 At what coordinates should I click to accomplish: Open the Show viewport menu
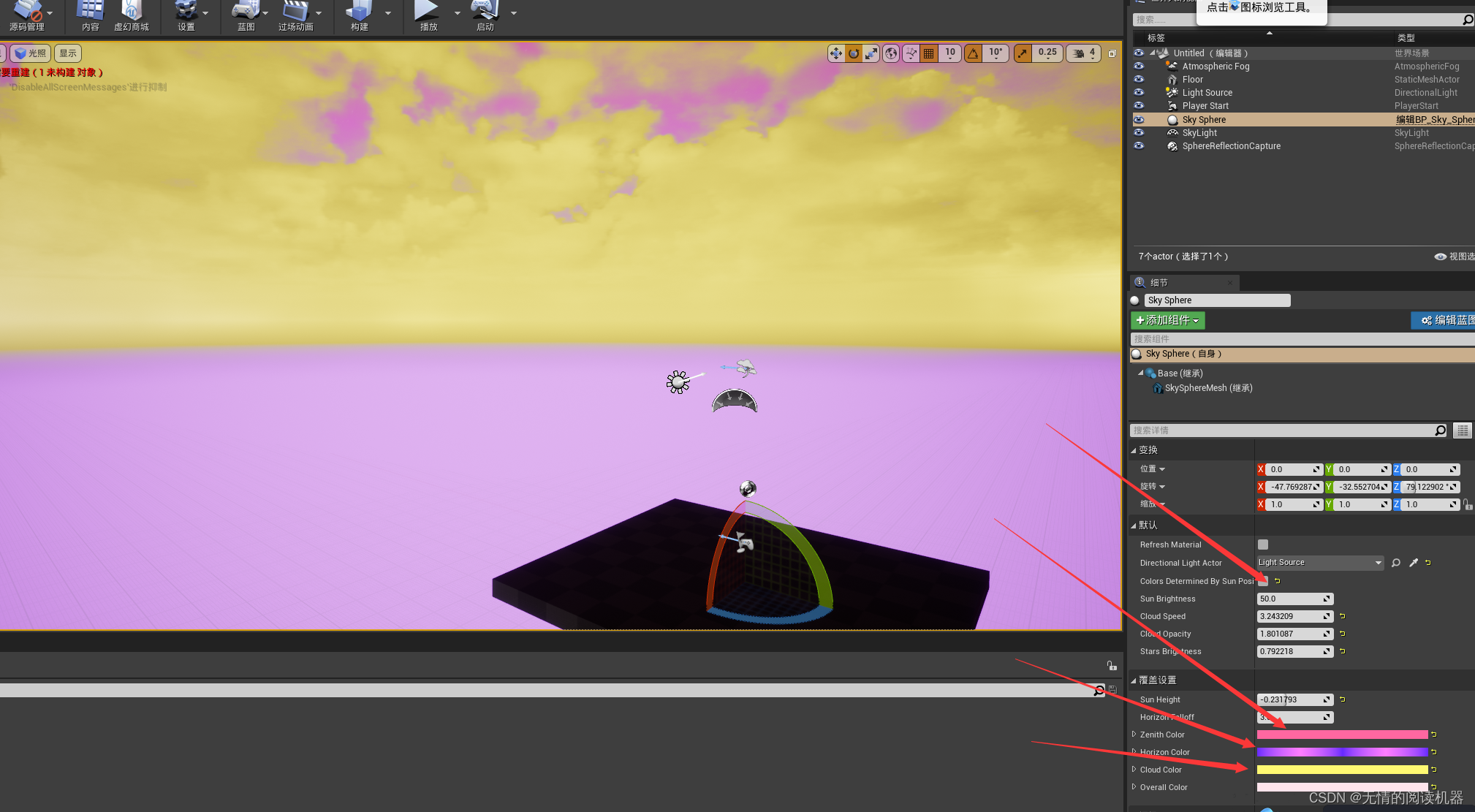68,53
